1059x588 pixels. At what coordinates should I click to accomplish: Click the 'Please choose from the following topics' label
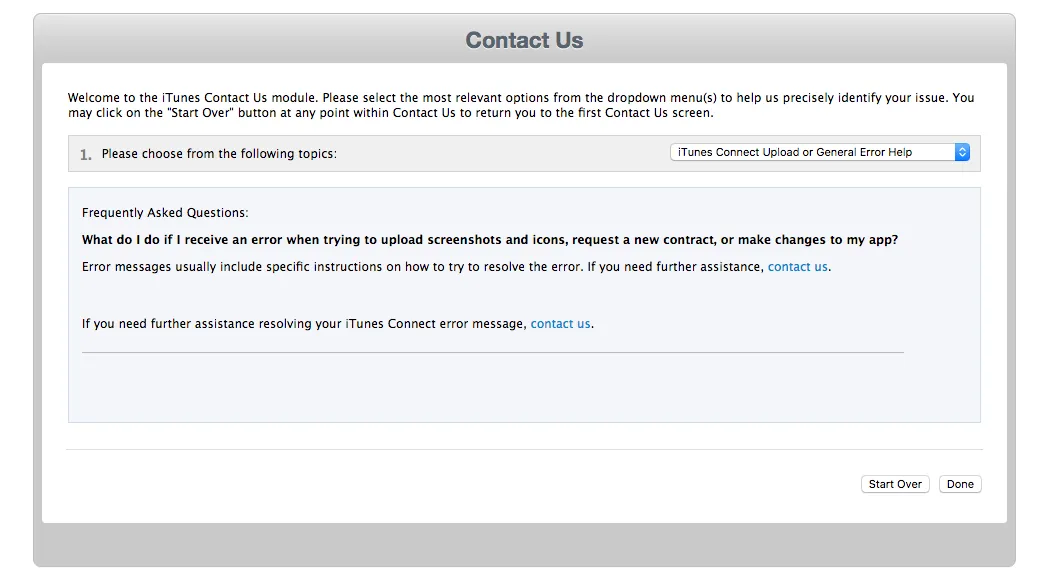219,154
